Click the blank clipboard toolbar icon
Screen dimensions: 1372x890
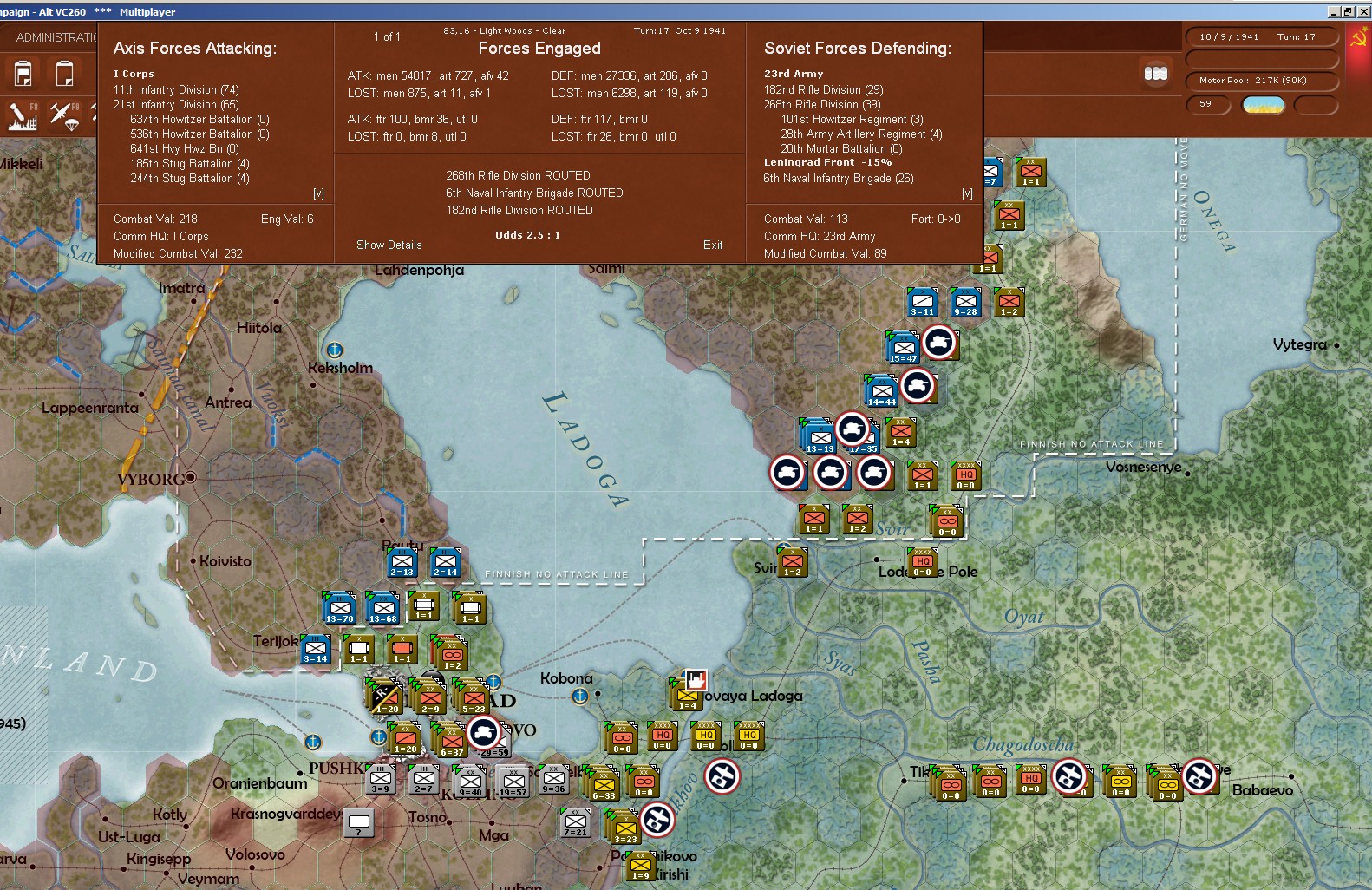(x=64, y=73)
